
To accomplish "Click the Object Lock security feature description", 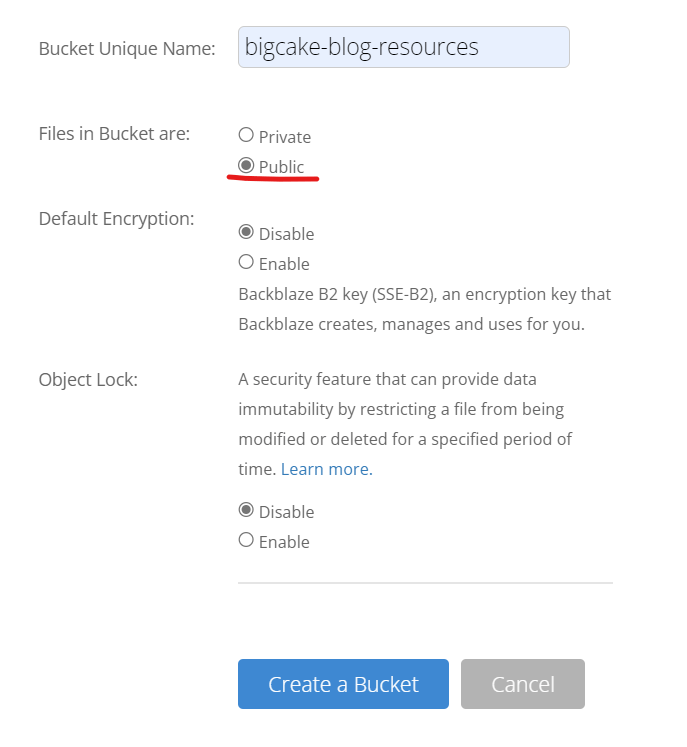I will point(405,424).
